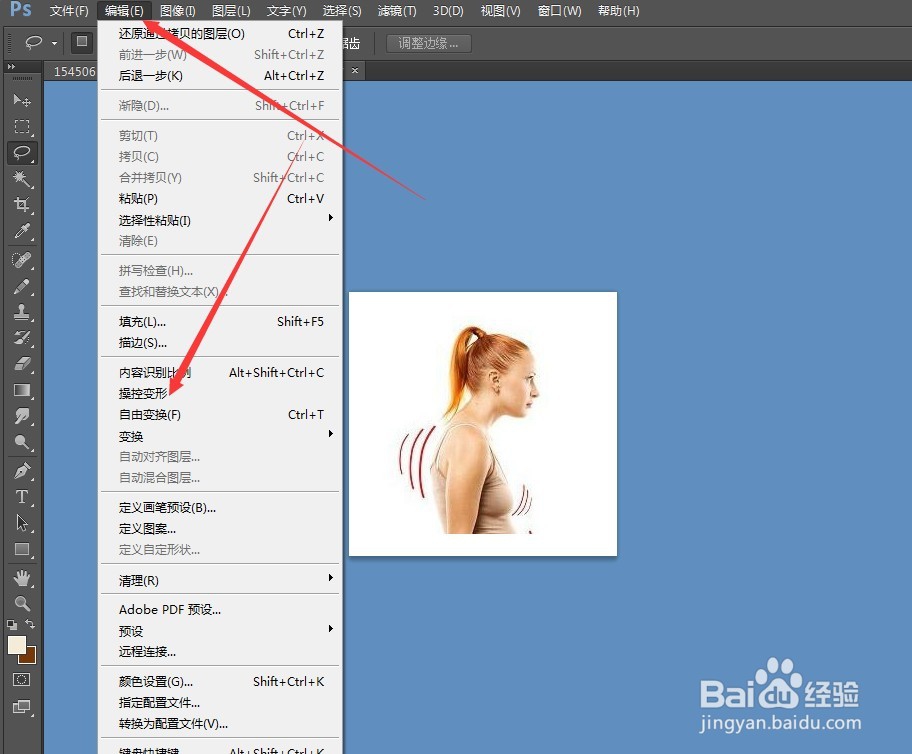Viewport: 912px width, 754px height.
Task: Click the 调整边缘 button
Action: (428, 42)
